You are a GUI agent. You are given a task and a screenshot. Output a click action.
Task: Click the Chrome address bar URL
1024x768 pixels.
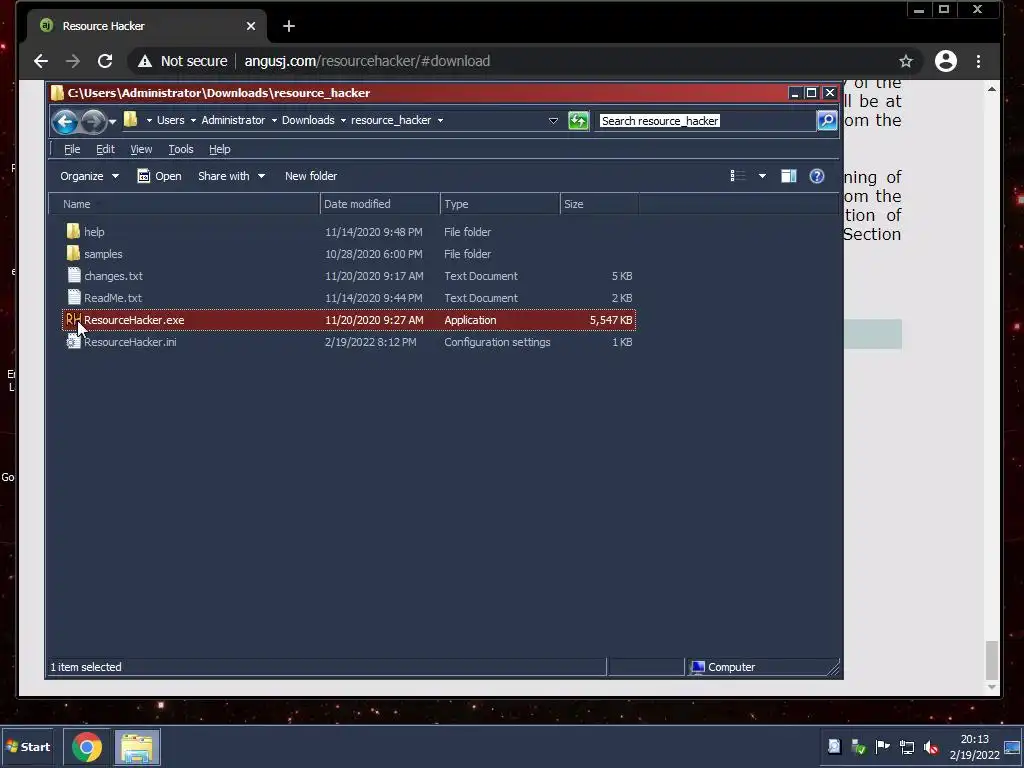367,61
